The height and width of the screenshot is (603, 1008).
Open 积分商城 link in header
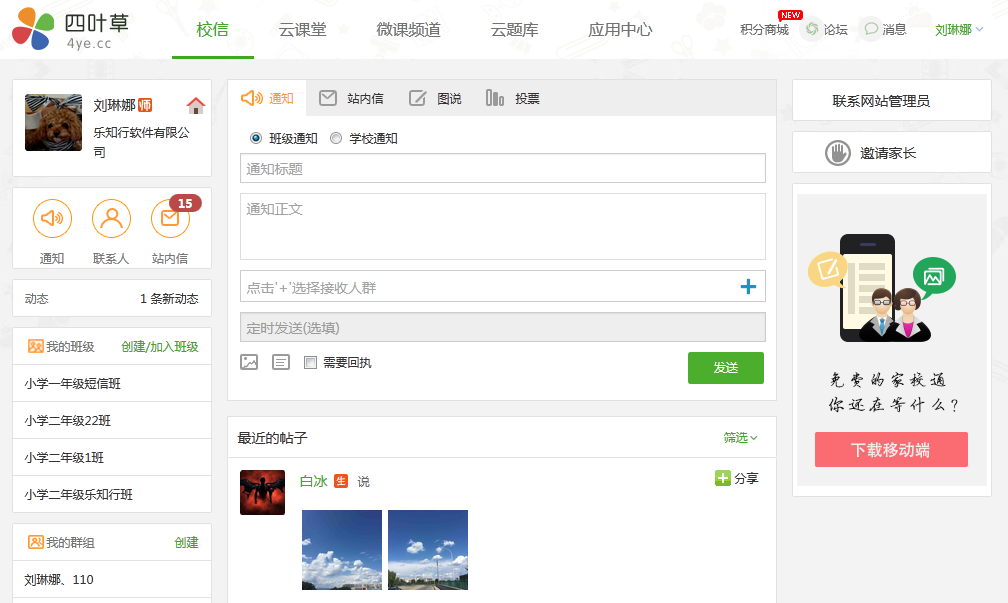[x=764, y=30]
